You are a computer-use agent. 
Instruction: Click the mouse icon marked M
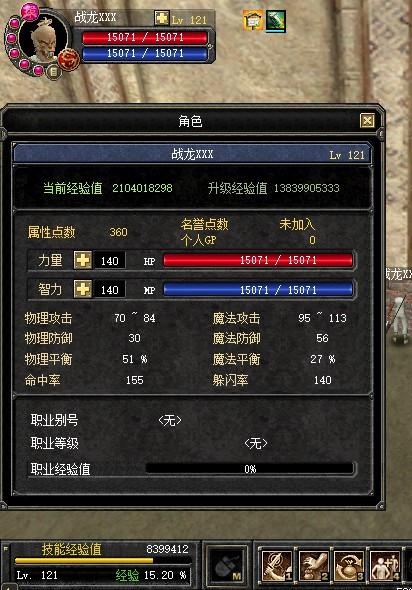(x=227, y=566)
